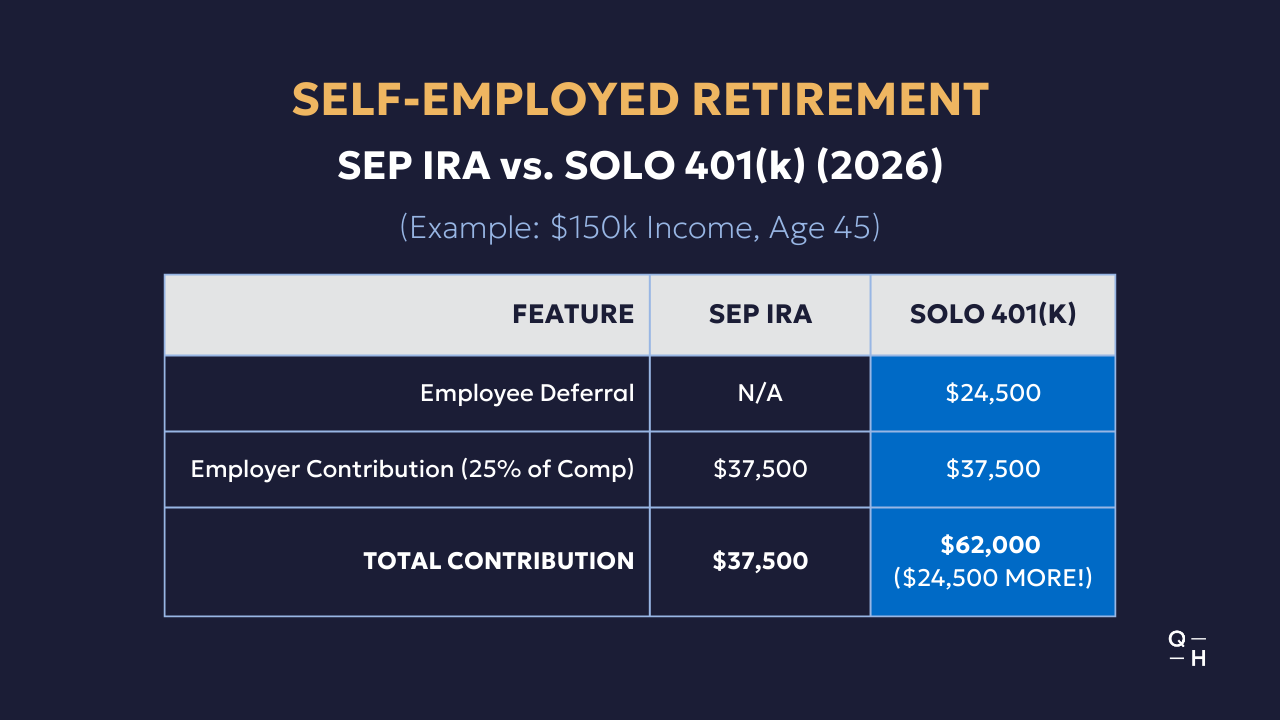Image resolution: width=1280 pixels, height=720 pixels.
Task: Select the SOLO 401(K) column header
Action: (993, 314)
